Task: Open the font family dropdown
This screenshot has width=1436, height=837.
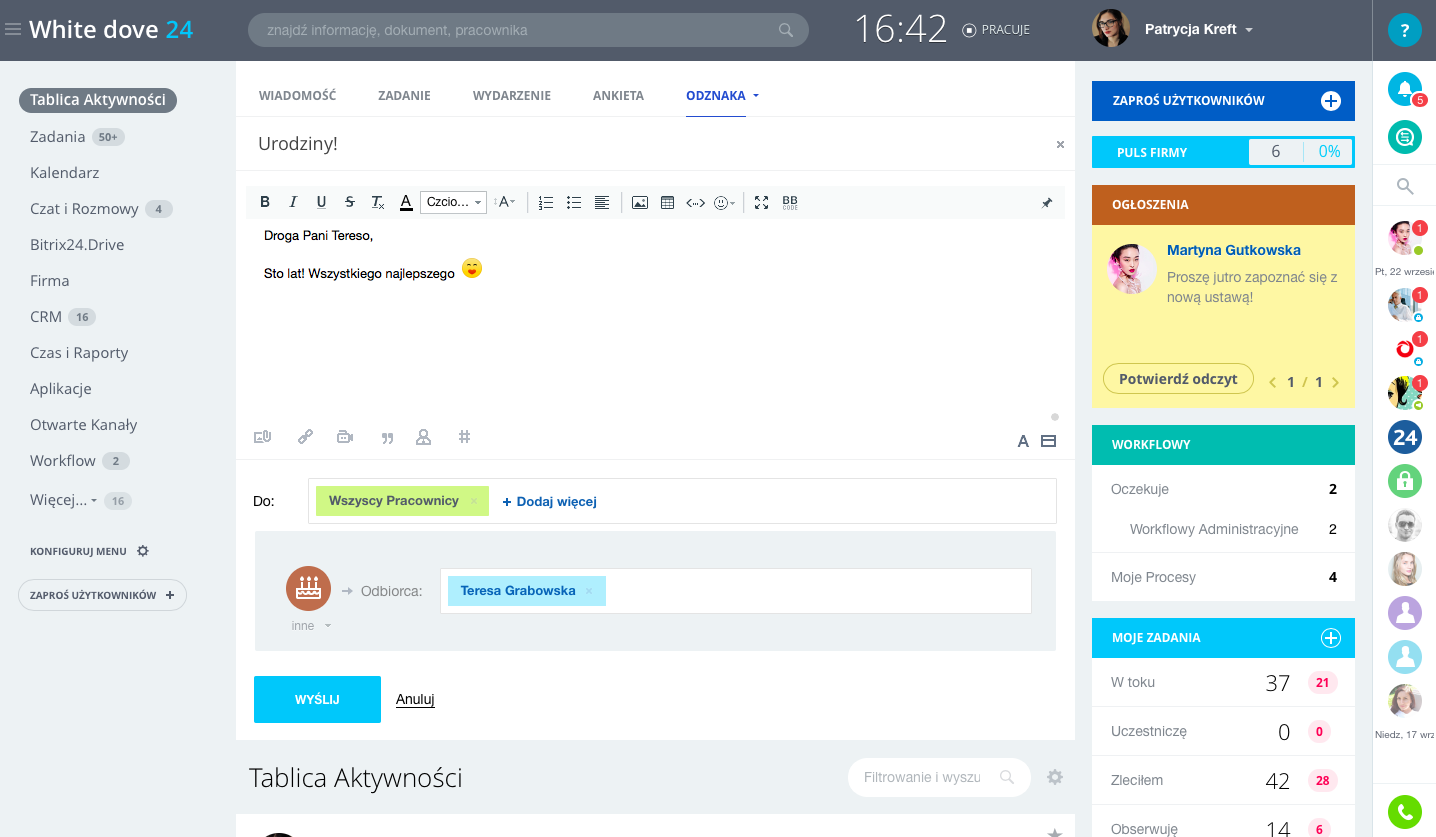Action: pos(453,202)
